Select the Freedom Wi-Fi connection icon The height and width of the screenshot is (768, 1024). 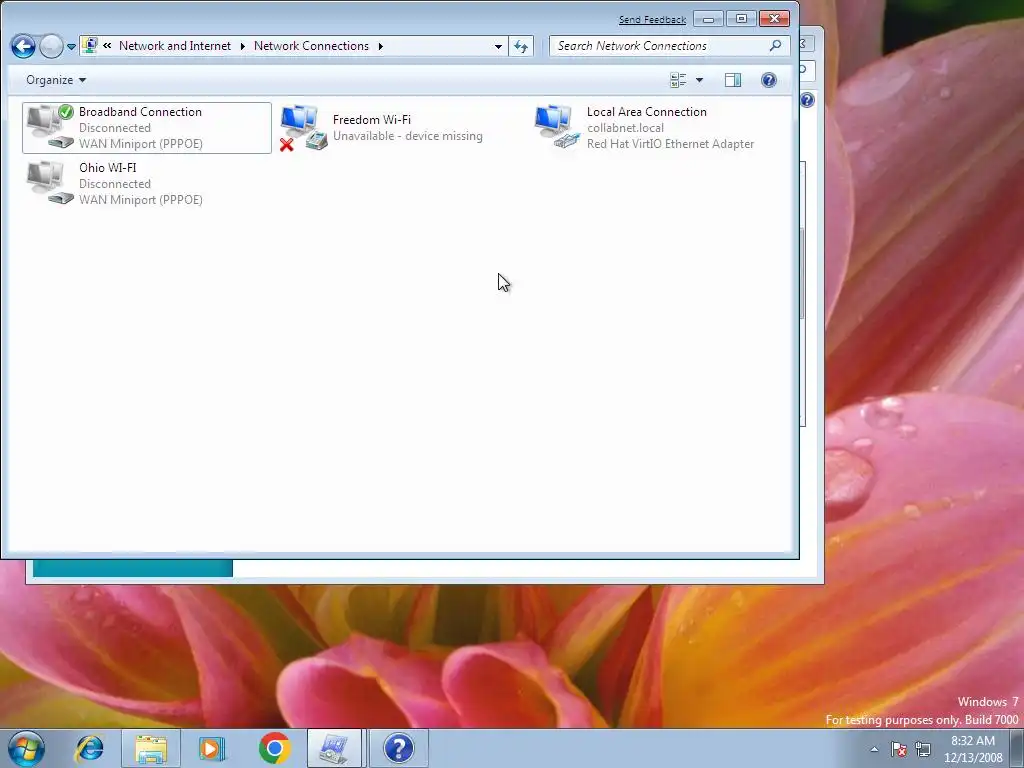pyautogui.click(x=304, y=127)
